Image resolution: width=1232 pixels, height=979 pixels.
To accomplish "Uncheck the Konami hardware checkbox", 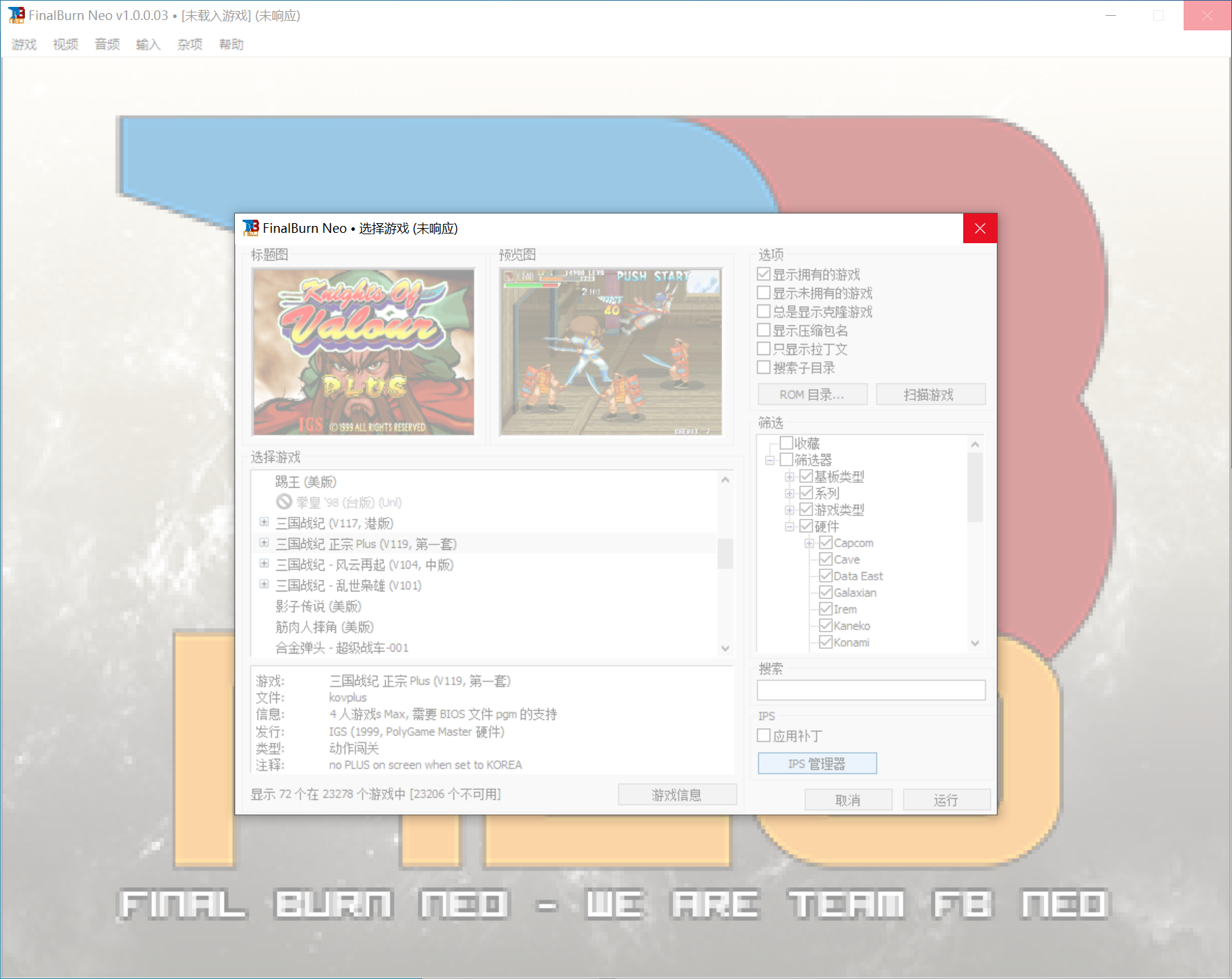I will tap(826, 642).
